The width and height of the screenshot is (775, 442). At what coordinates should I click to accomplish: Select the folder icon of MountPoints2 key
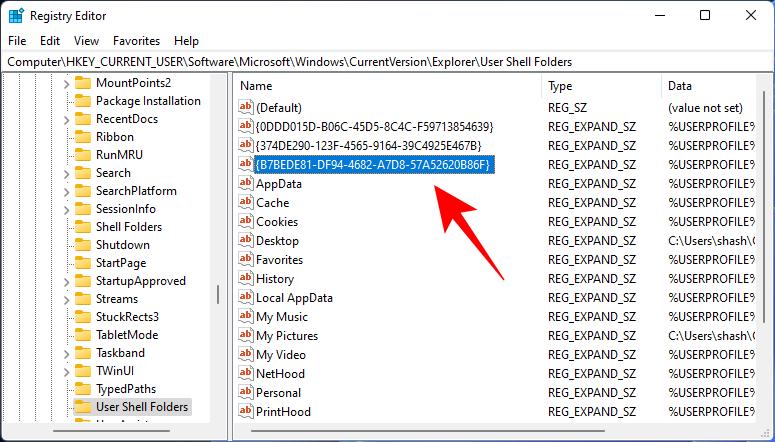click(84, 83)
